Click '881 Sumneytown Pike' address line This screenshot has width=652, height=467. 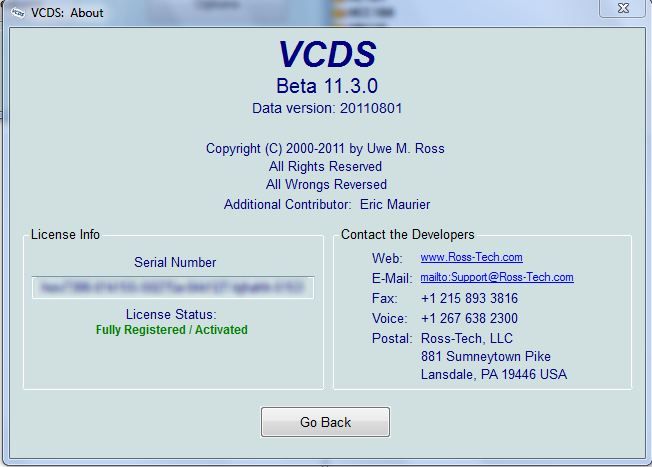pos(486,356)
